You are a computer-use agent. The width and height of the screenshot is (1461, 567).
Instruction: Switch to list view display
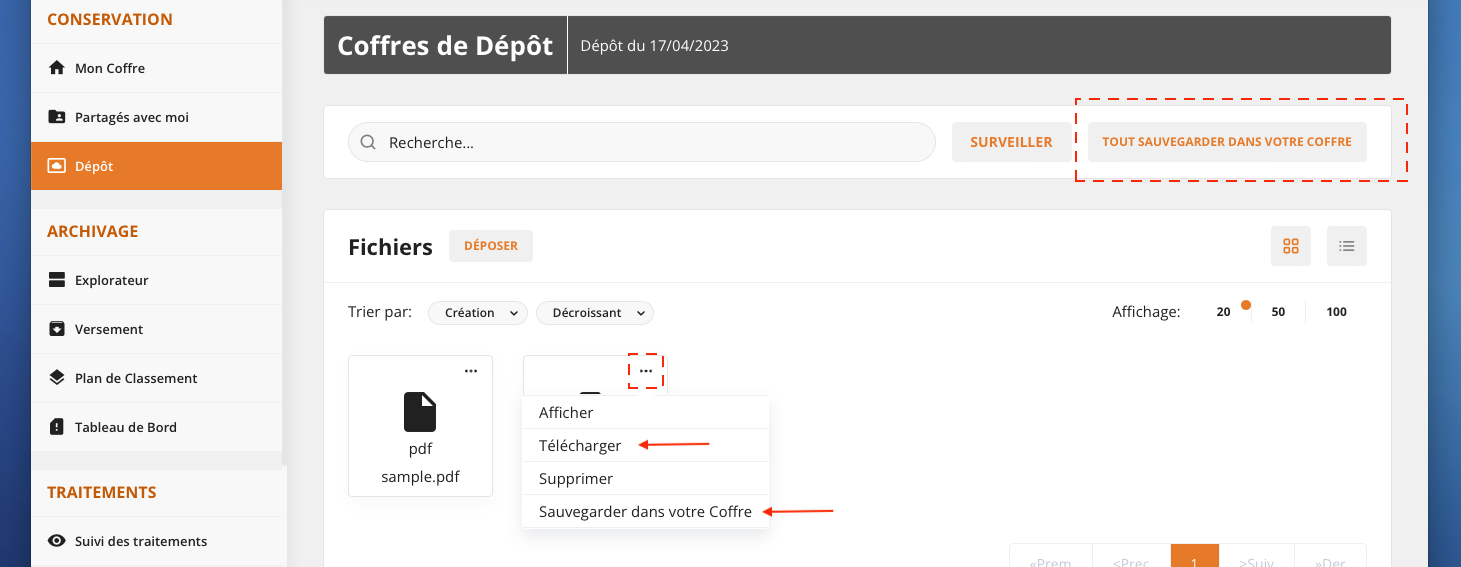coord(1346,246)
